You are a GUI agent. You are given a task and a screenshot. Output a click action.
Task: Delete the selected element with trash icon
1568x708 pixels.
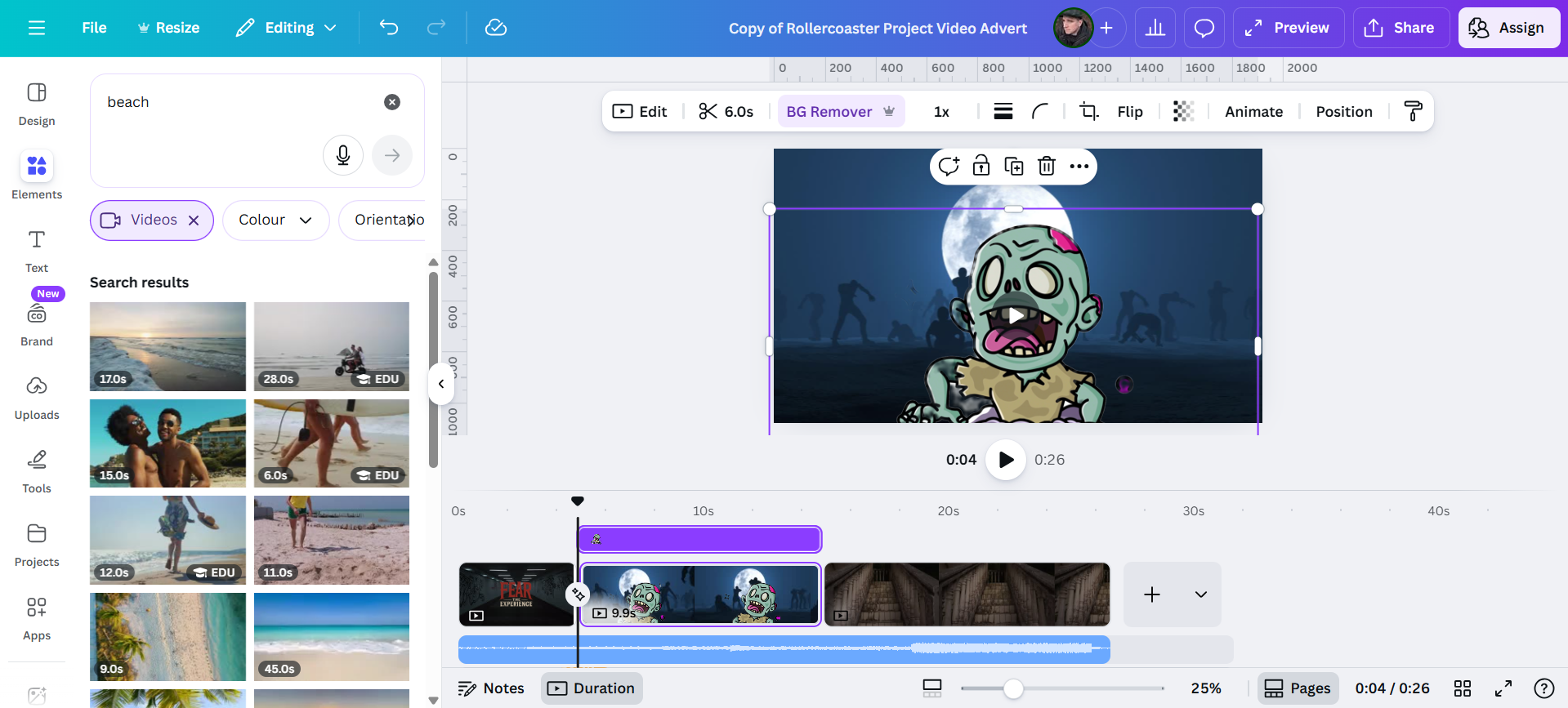(x=1047, y=167)
